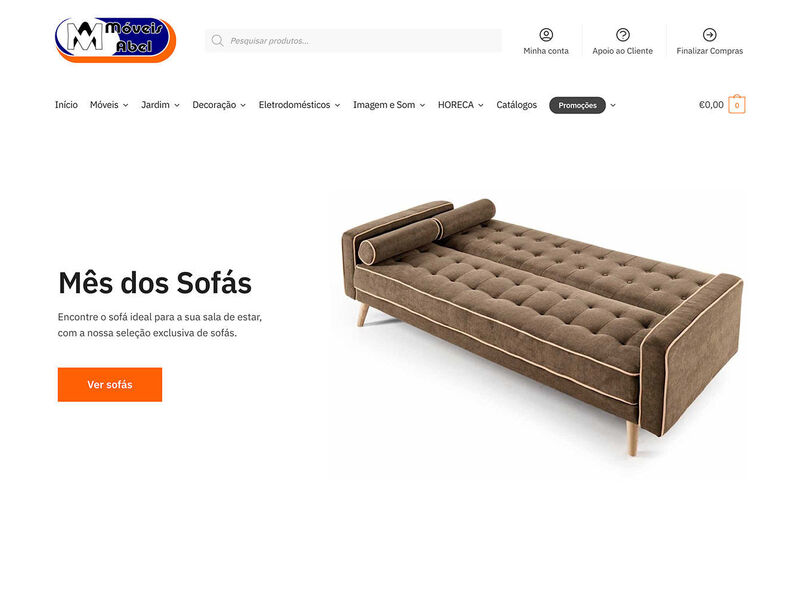Viewport: 800px width, 600px height.
Task: Click the Móveis Abel logo
Action: (115, 40)
